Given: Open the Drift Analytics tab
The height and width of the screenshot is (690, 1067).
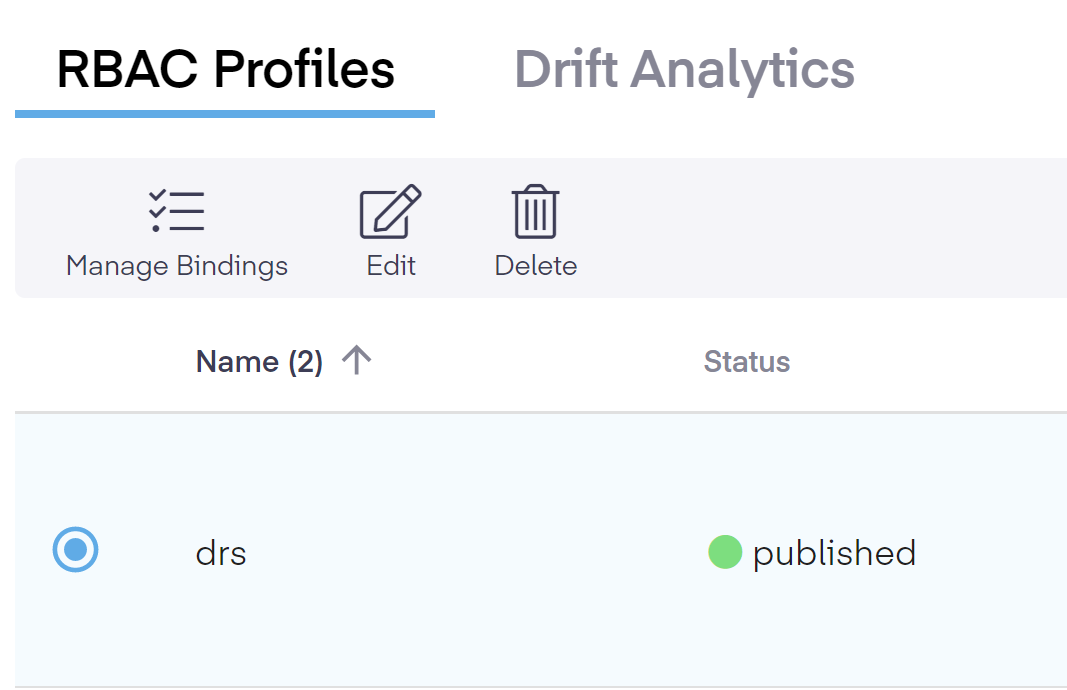Looking at the screenshot, I should (x=684, y=70).
